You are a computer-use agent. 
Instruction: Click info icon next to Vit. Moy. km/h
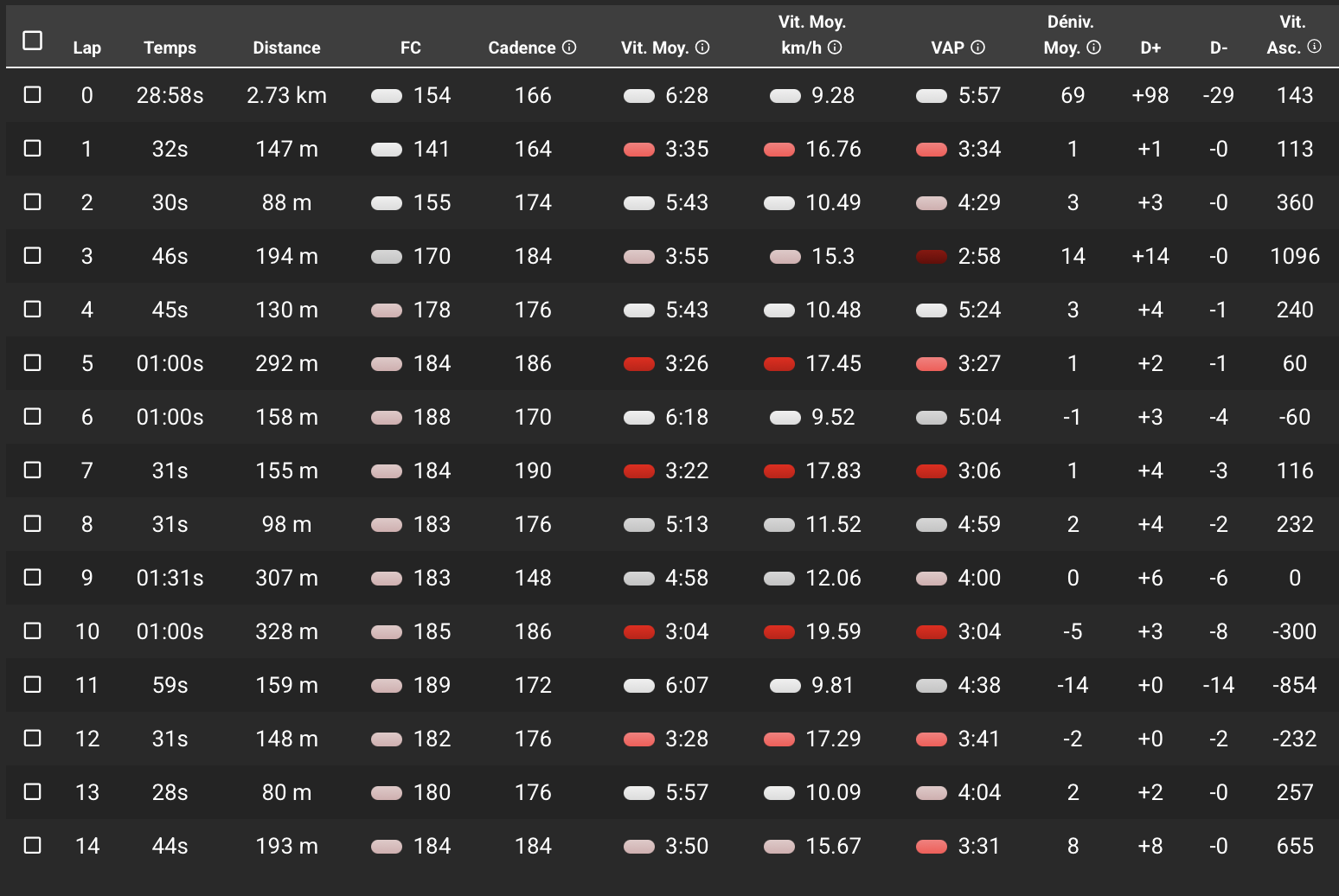(835, 48)
